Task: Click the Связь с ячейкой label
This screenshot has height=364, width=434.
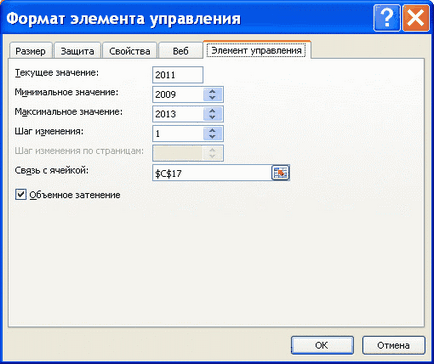Action: click(x=52, y=171)
